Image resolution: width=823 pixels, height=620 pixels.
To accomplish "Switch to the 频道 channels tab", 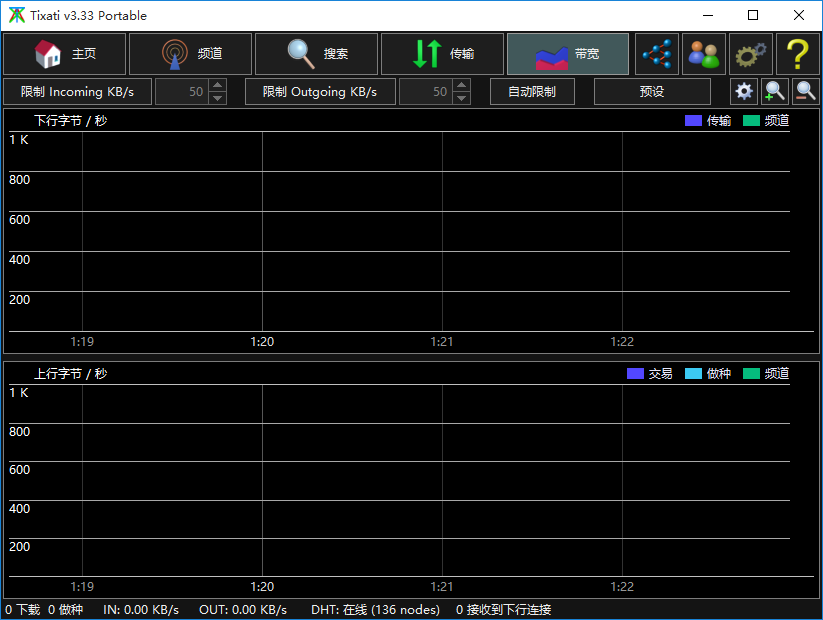I will pos(191,54).
